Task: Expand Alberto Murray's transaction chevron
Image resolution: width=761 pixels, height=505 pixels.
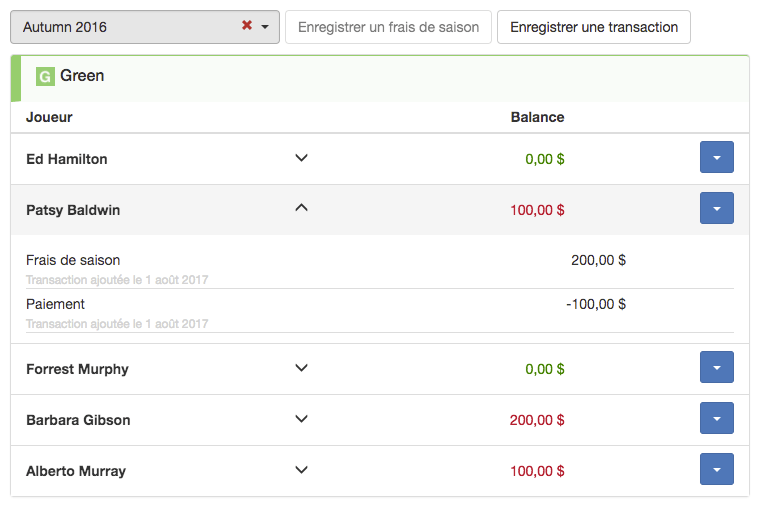Action: pyautogui.click(x=301, y=470)
